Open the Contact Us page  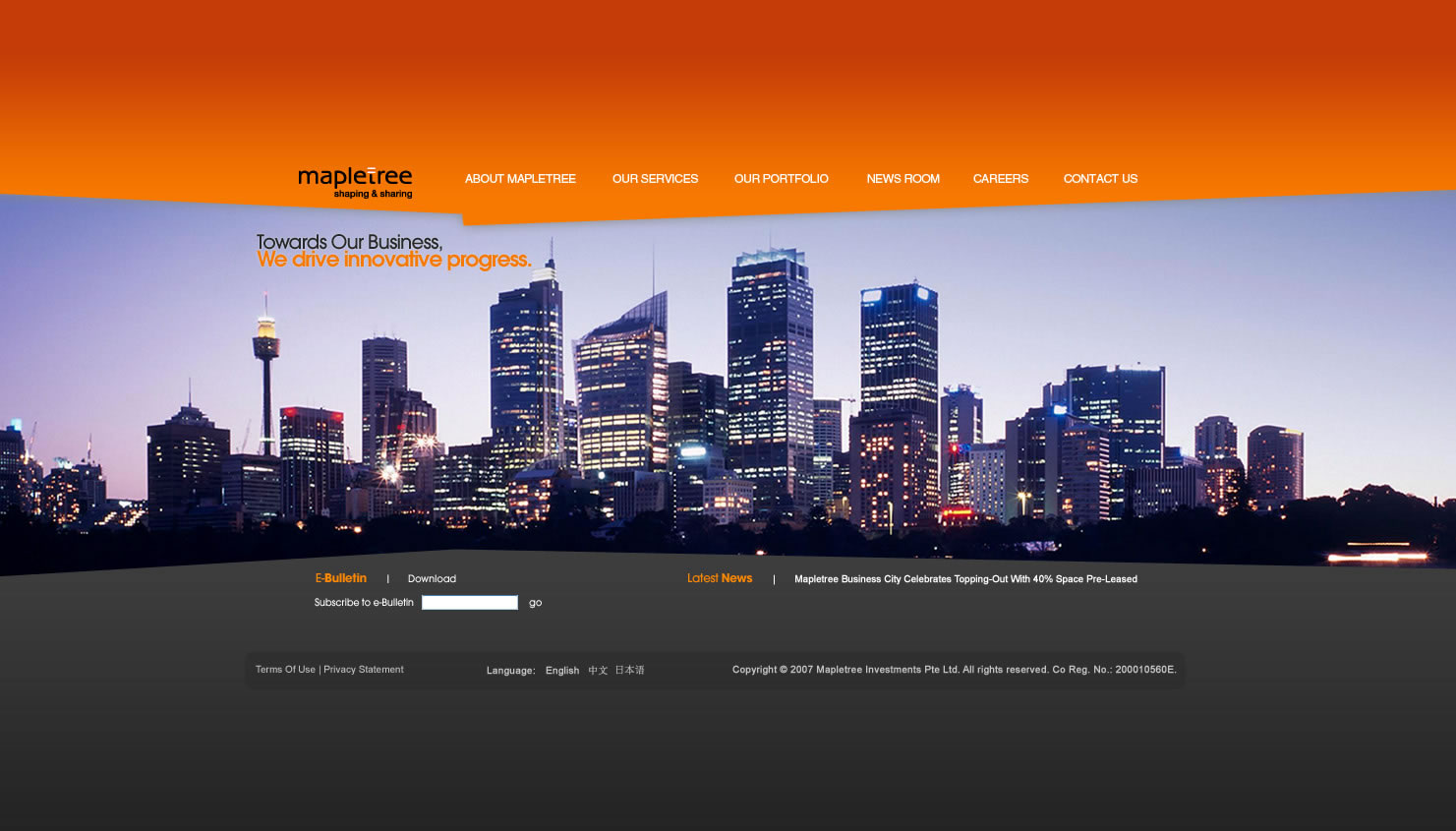[1100, 179]
